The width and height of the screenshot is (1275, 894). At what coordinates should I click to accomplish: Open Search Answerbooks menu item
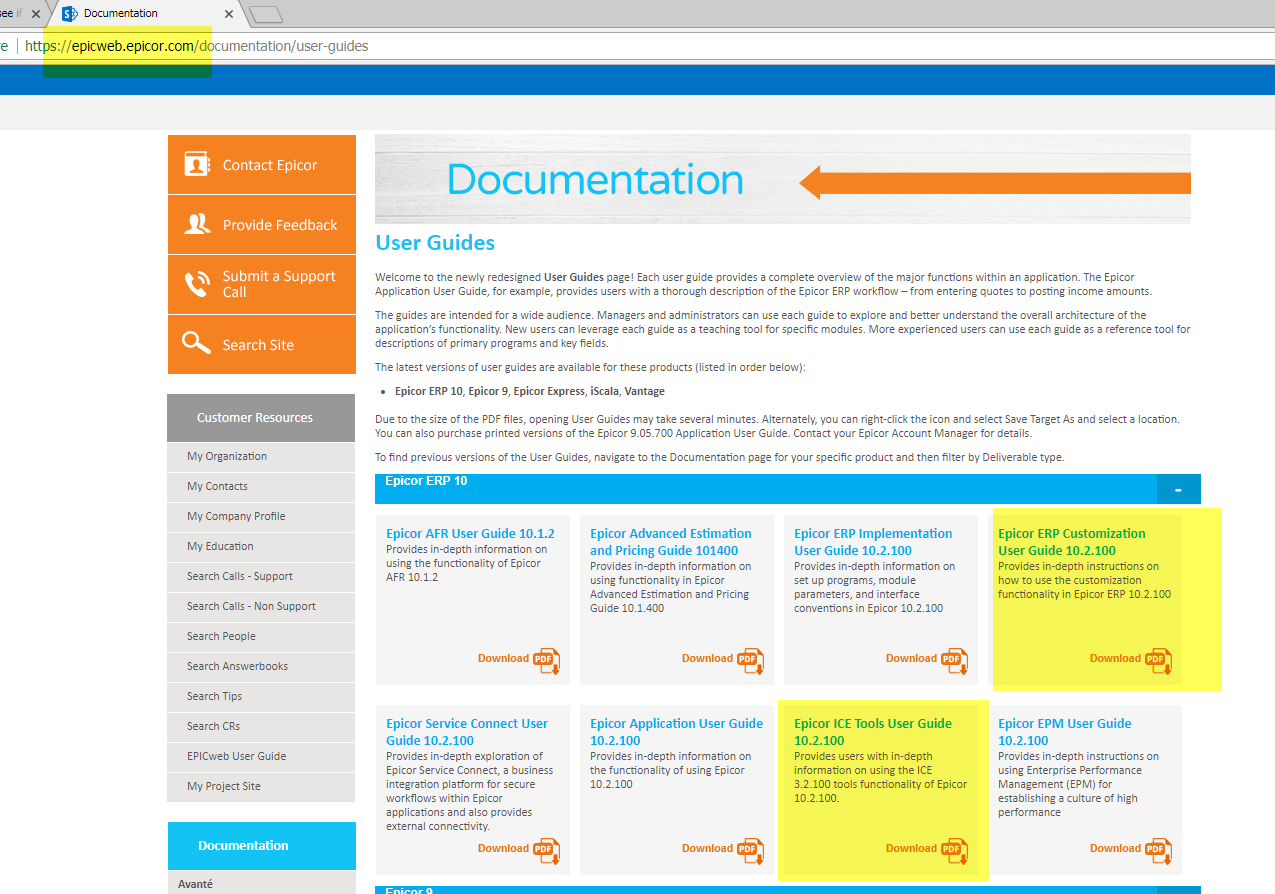(261, 666)
